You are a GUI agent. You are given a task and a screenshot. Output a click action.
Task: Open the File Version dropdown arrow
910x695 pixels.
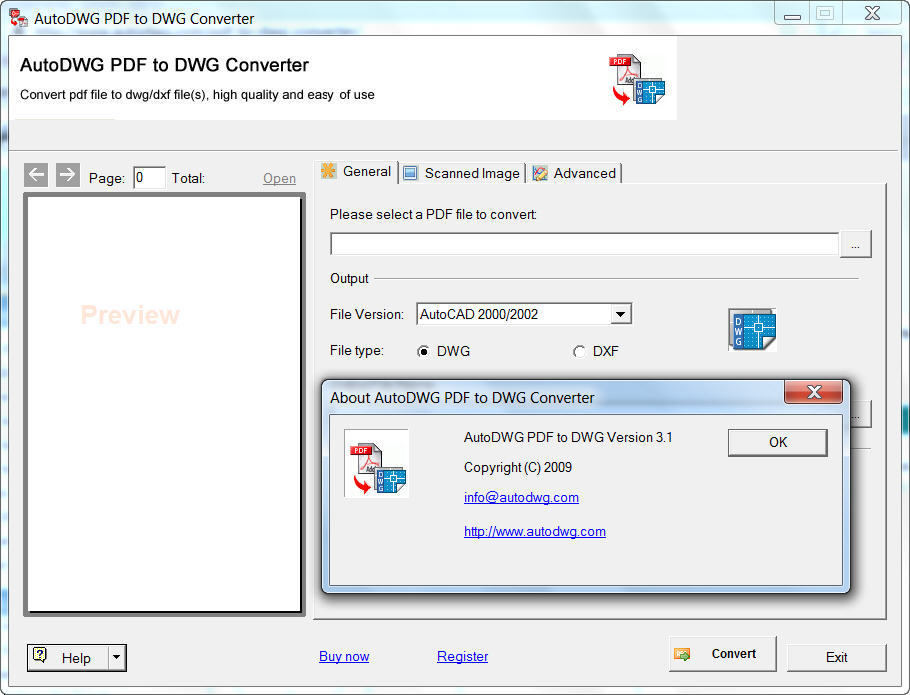[620, 314]
